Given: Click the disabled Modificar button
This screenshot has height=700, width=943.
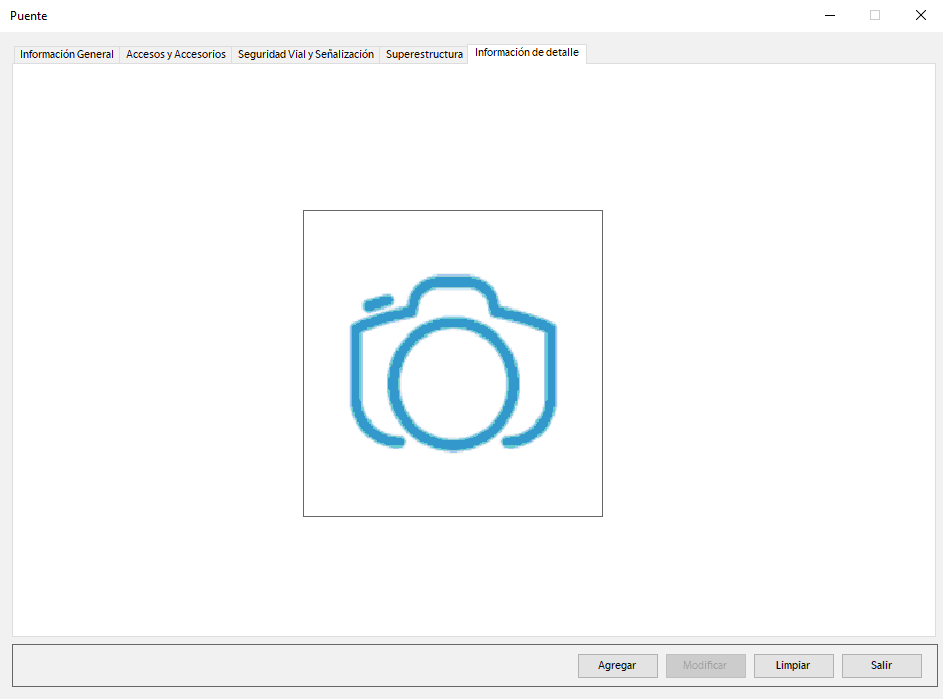Looking at the screenshot, I should pos(706,665).
